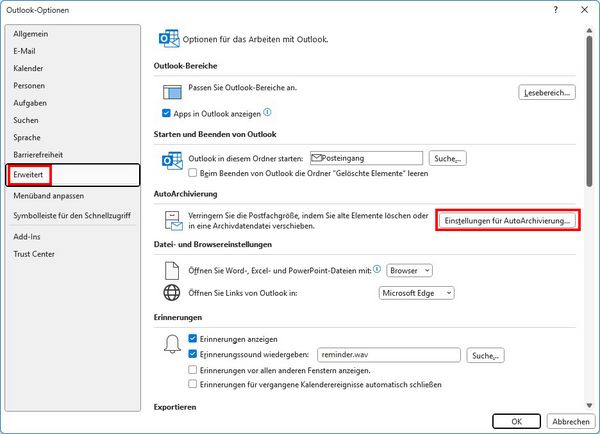Click the Lesebereich... button

click(x=547, y=93)
